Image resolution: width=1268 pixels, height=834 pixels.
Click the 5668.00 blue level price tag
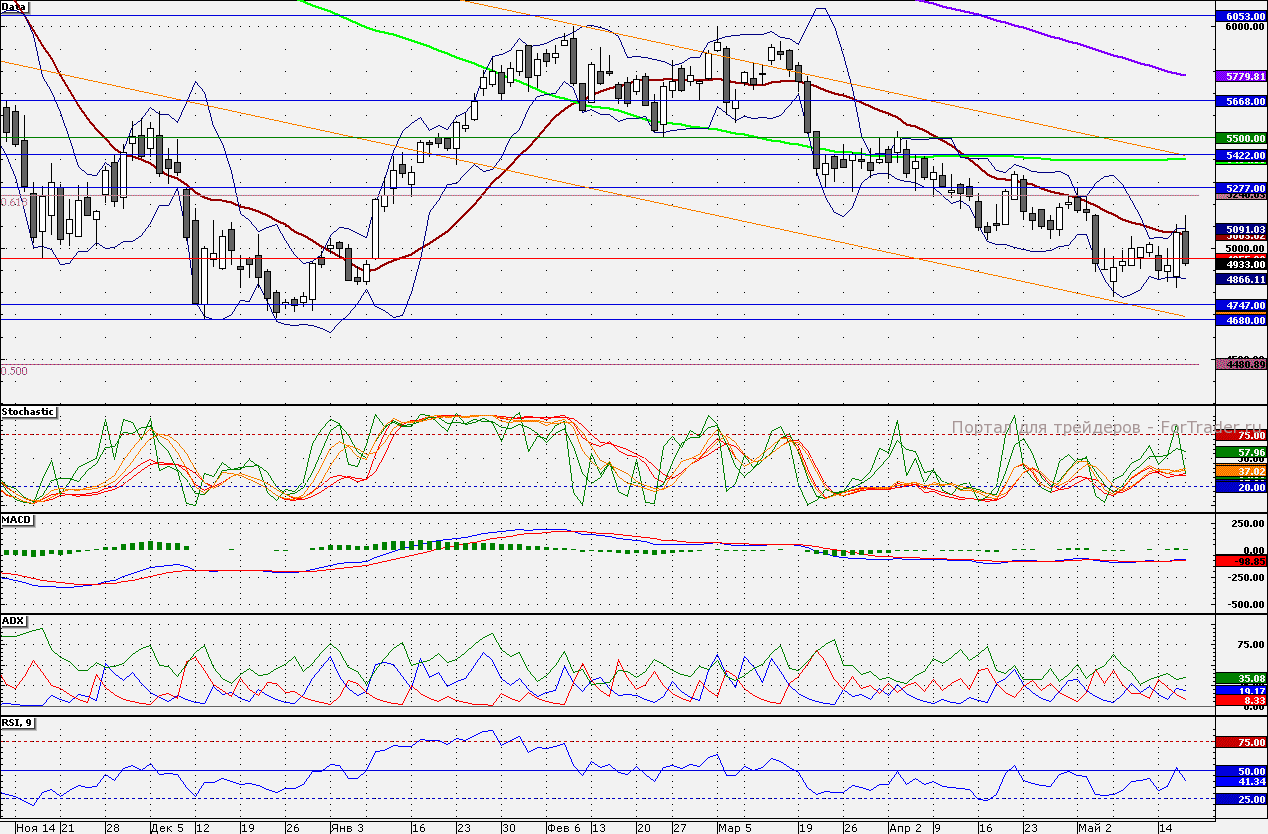1240,101
